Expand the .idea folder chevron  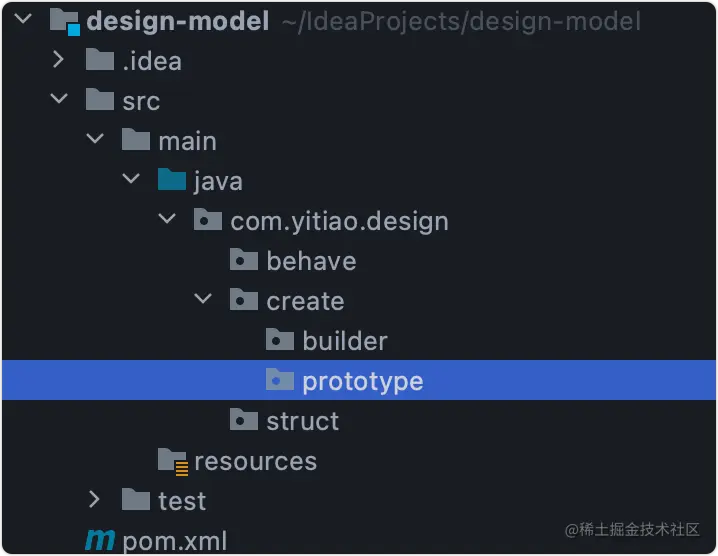pos(58,60)
